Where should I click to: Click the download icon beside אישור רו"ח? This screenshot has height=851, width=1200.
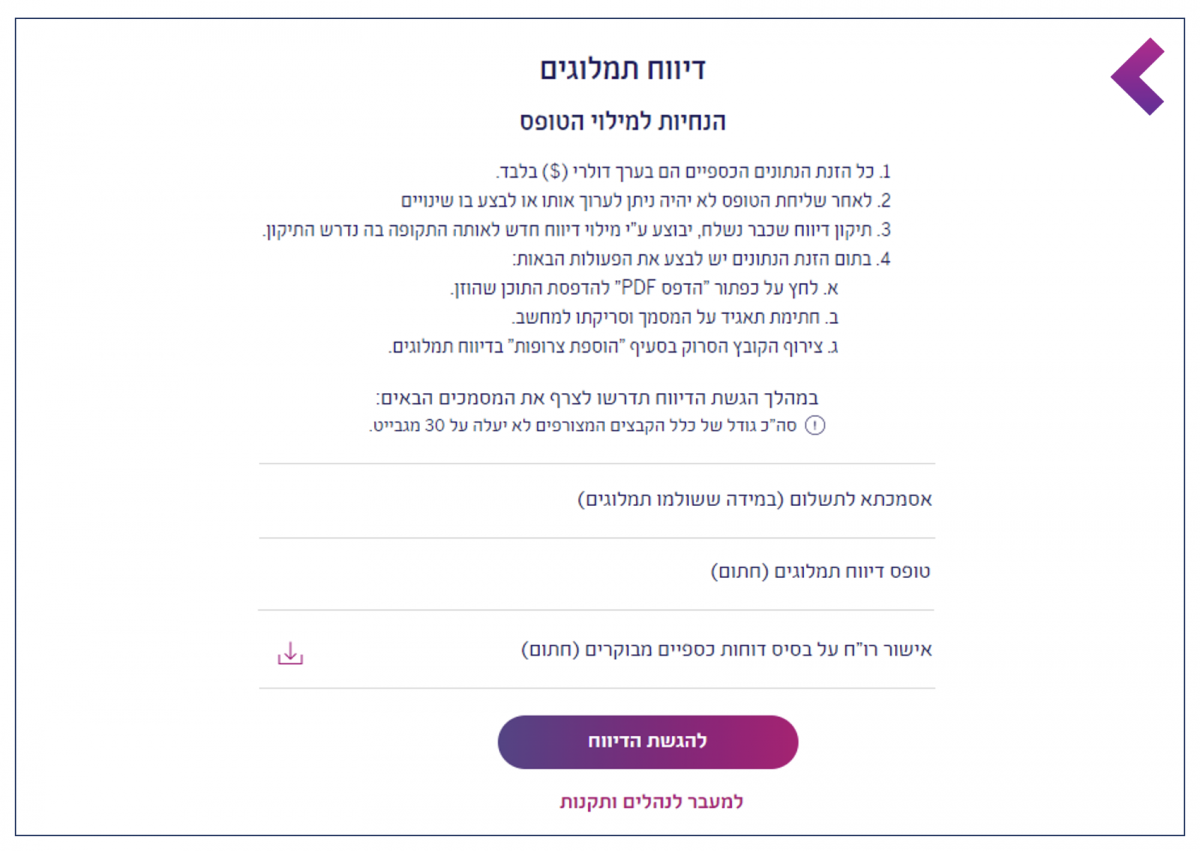[290, 654]
